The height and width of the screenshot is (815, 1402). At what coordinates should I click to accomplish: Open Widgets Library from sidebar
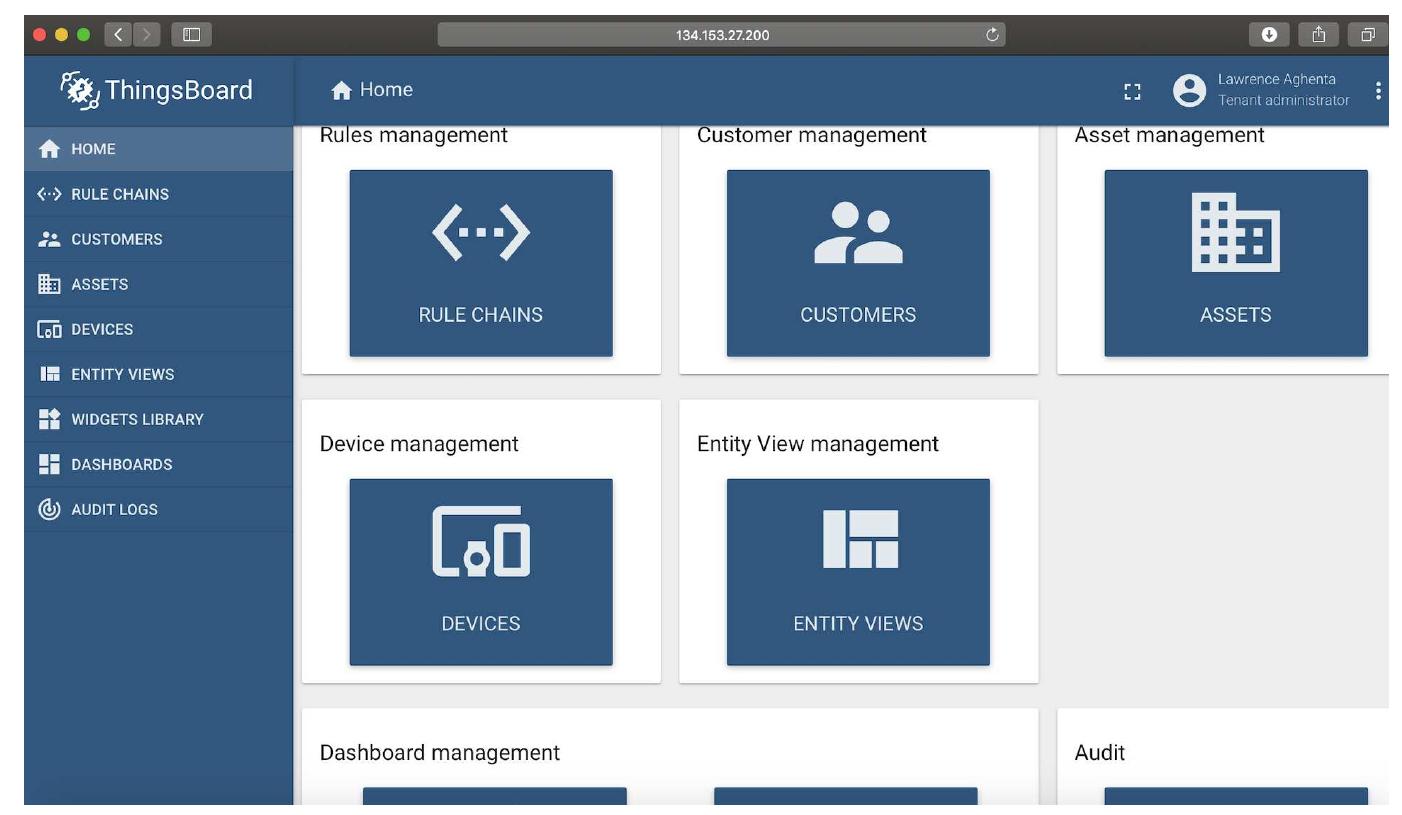tap(137, 419)
